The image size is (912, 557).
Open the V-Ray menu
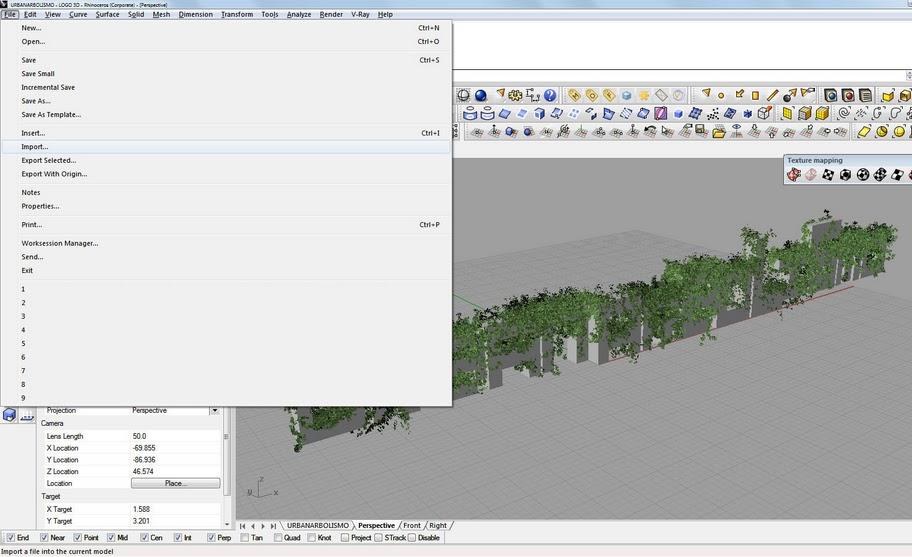(360, 15)
